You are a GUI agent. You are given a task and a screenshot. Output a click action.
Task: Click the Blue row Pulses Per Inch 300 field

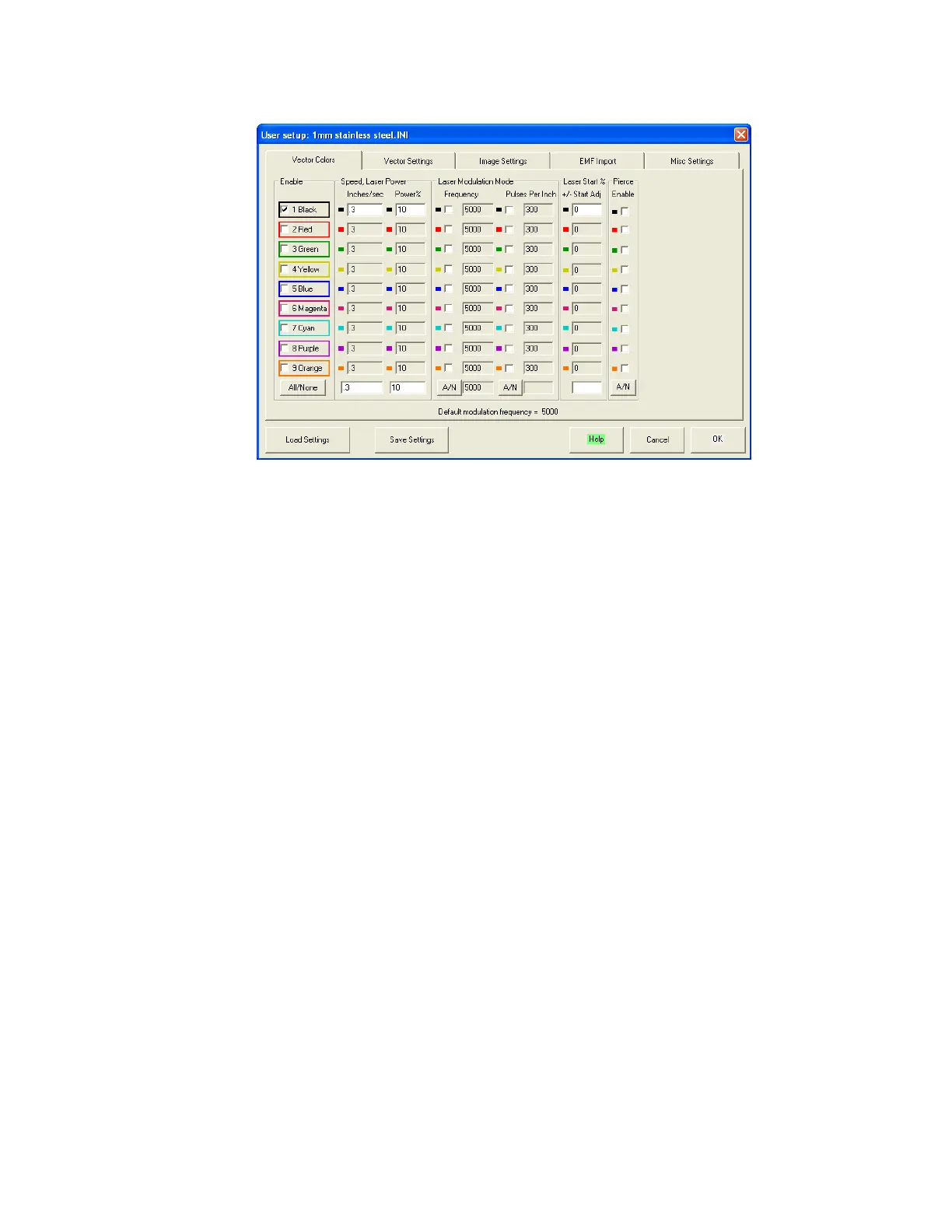click(x=538, y=289)
